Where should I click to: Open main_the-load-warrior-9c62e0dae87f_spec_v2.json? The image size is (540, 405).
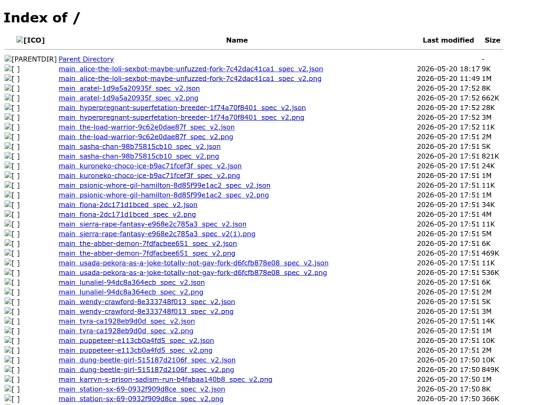(146, 127)
